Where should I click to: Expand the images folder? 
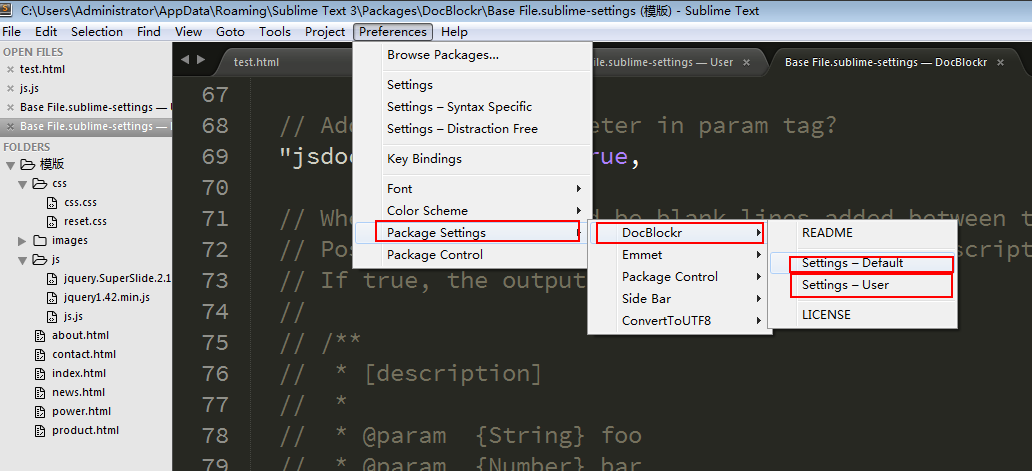click(23, 241)
